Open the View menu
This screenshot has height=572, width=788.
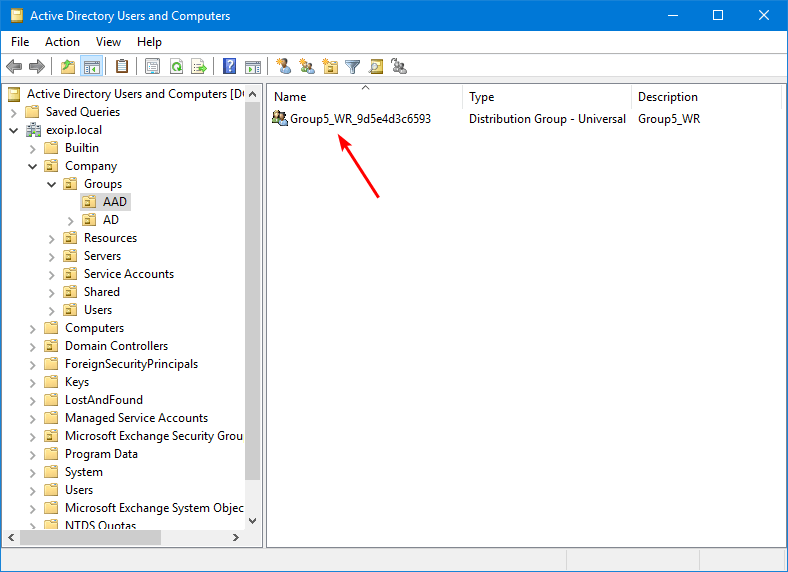(108, 42)
